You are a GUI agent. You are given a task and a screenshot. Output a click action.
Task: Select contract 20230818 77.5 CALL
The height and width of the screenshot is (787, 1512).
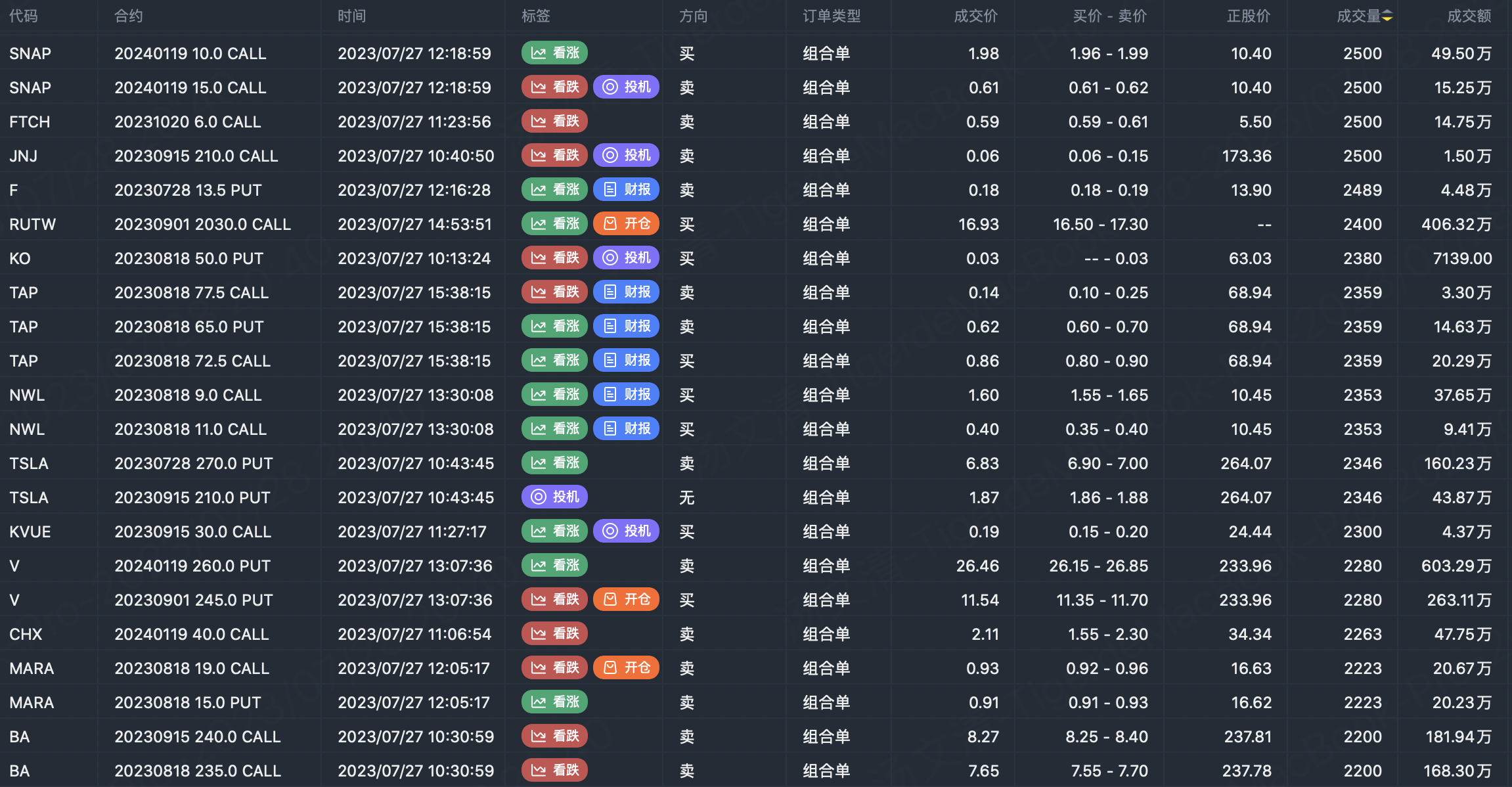(192, 292)
